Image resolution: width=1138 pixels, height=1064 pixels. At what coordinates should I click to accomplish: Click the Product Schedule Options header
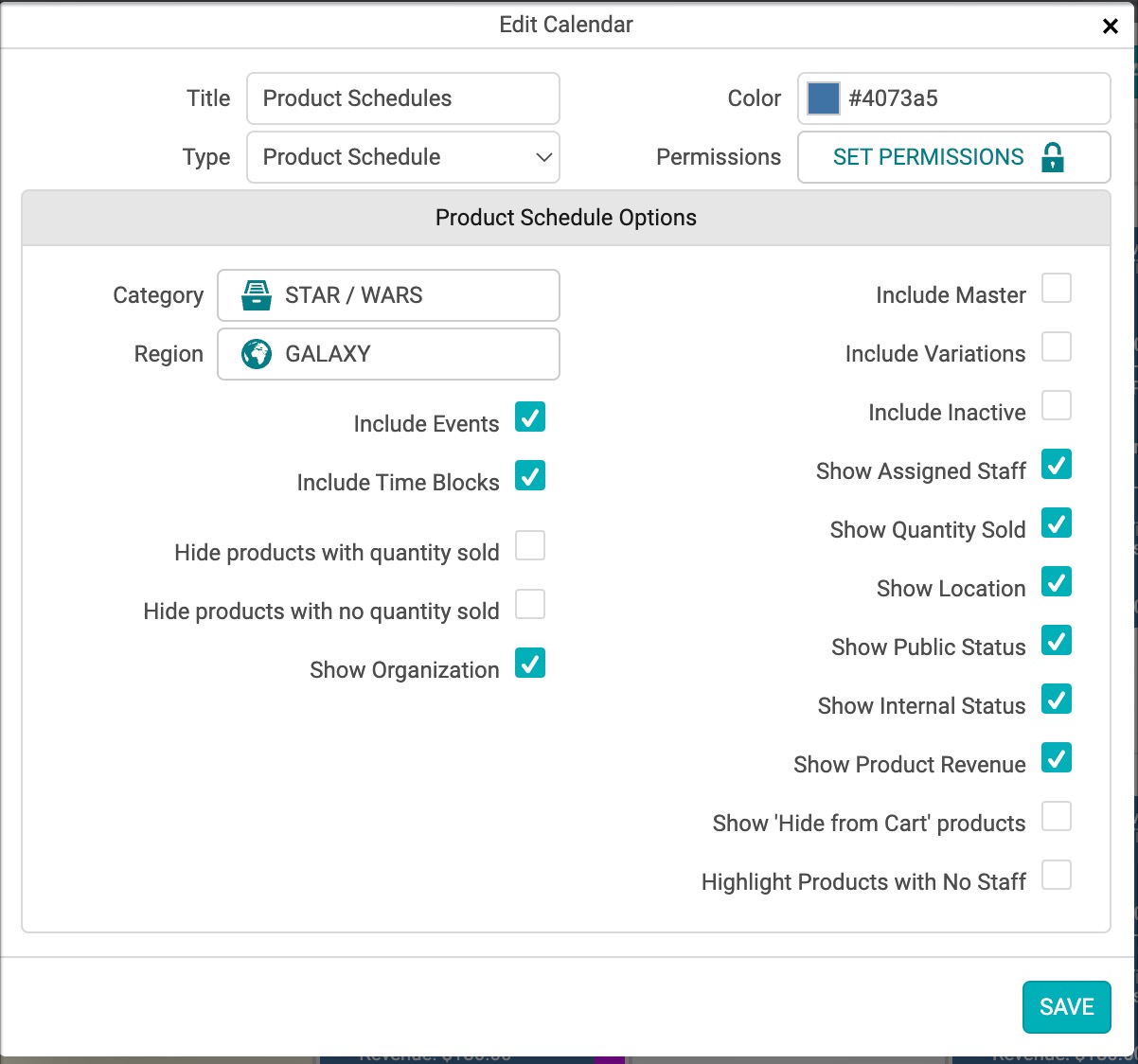(566, 218)
